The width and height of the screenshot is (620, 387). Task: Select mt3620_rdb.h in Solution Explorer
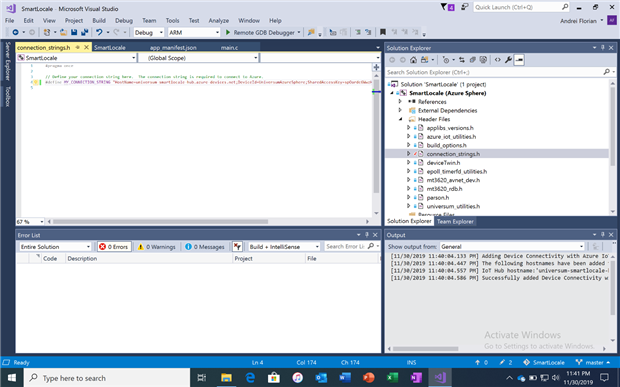[x=444, y=189]
